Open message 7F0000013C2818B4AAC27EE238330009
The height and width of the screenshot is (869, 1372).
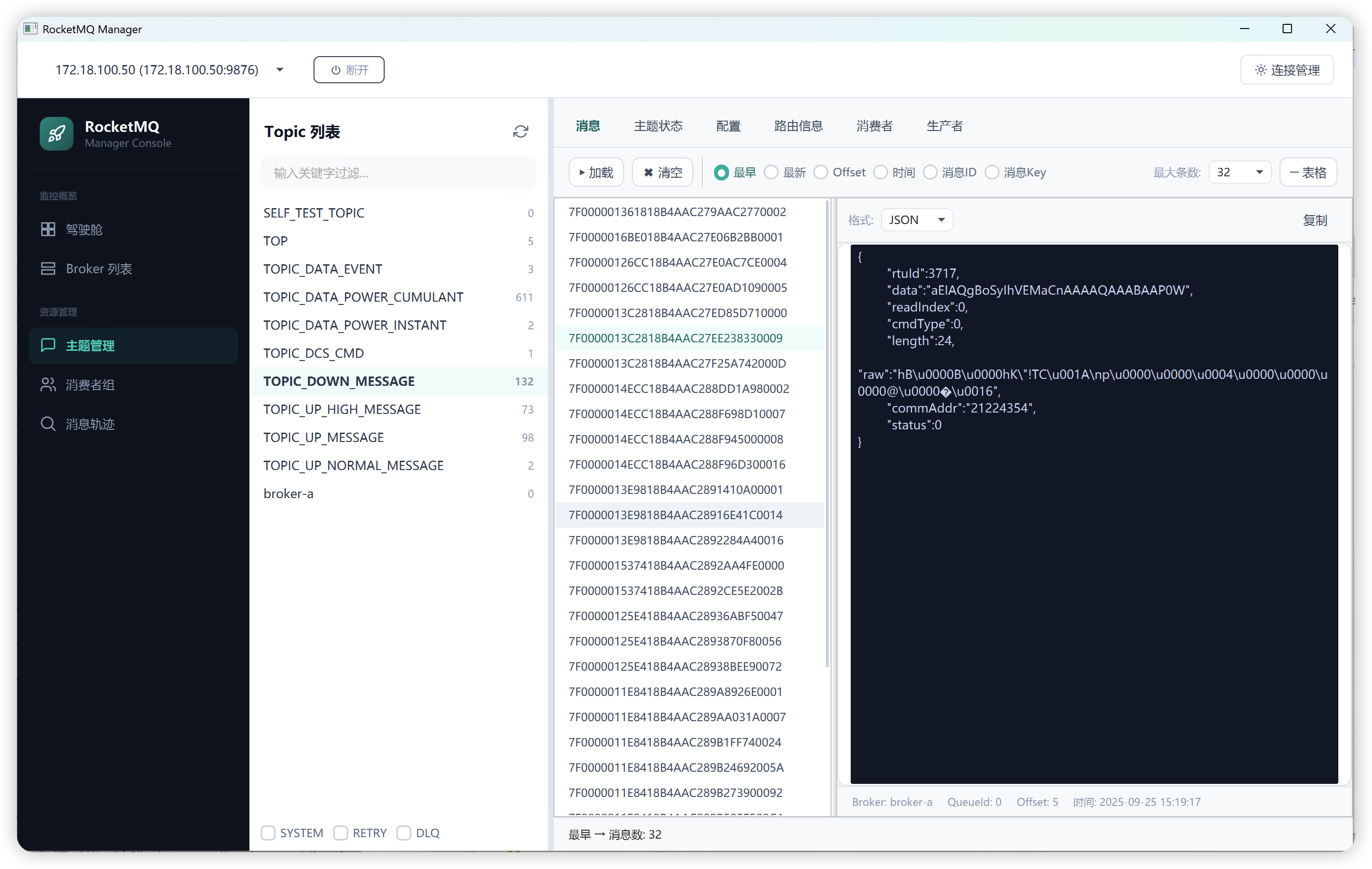tap(689, 338)
